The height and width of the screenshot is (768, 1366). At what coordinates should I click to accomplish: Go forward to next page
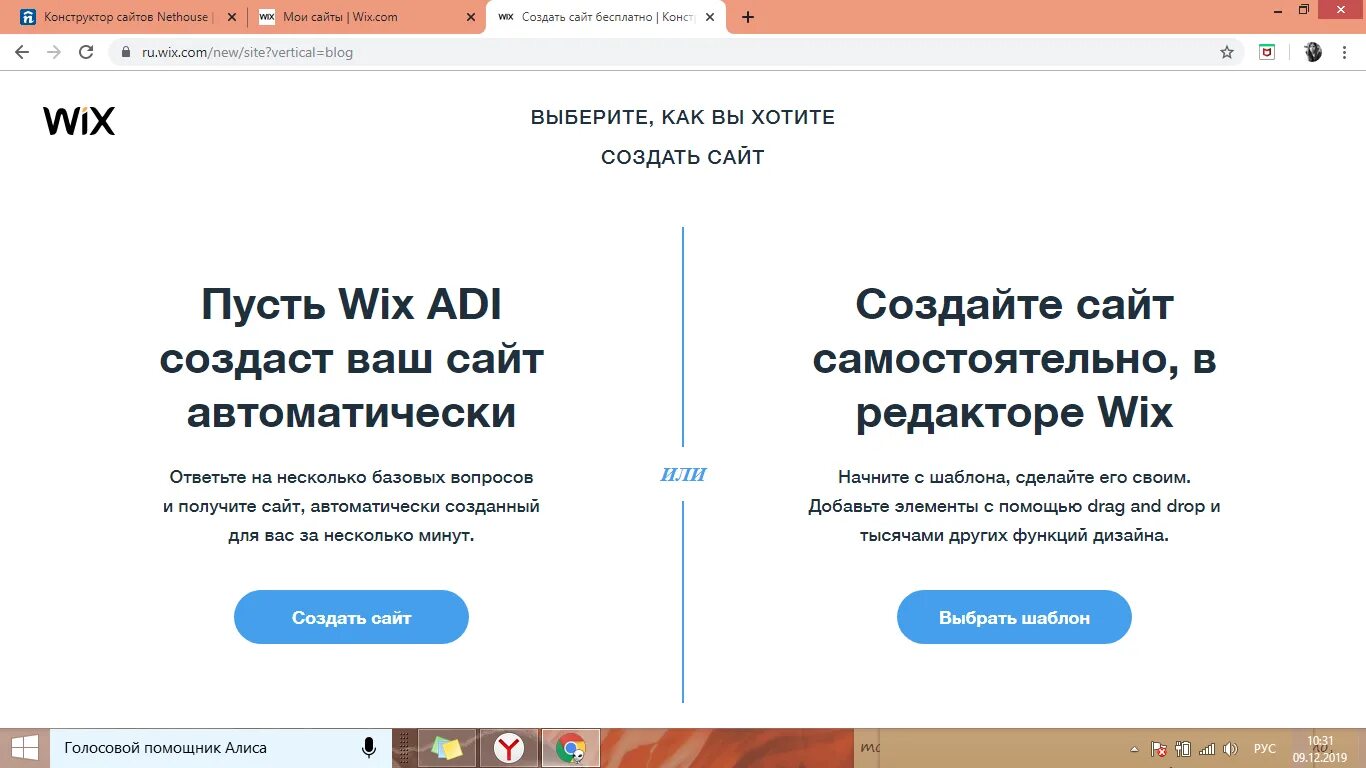53,52
